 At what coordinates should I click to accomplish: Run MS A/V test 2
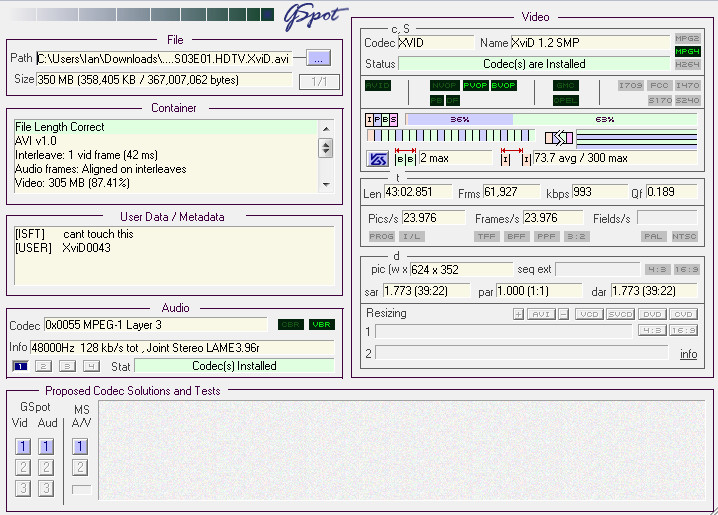[x=80, y=467]
